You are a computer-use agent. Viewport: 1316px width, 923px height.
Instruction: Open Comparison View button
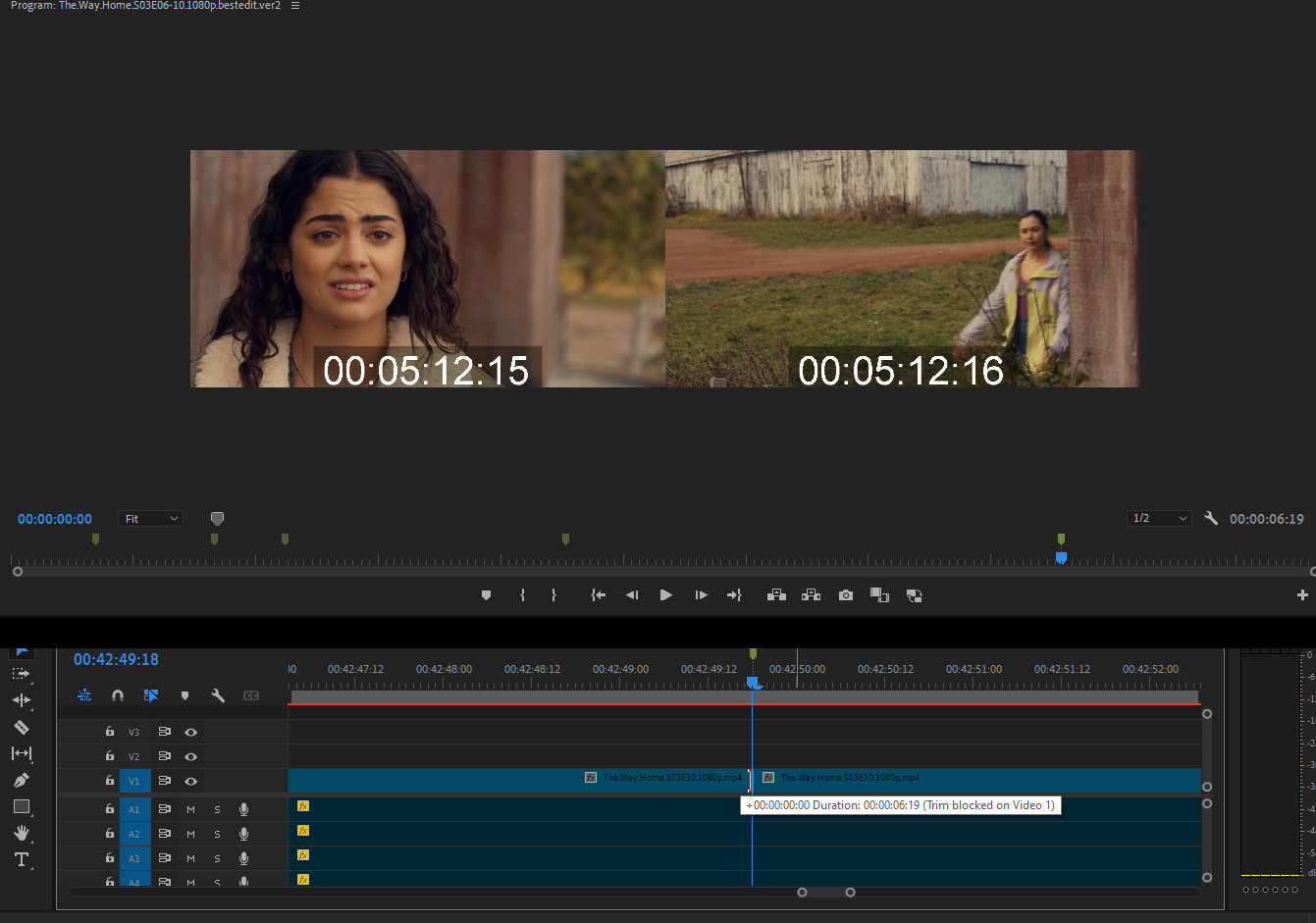click(x=879, y=595)
